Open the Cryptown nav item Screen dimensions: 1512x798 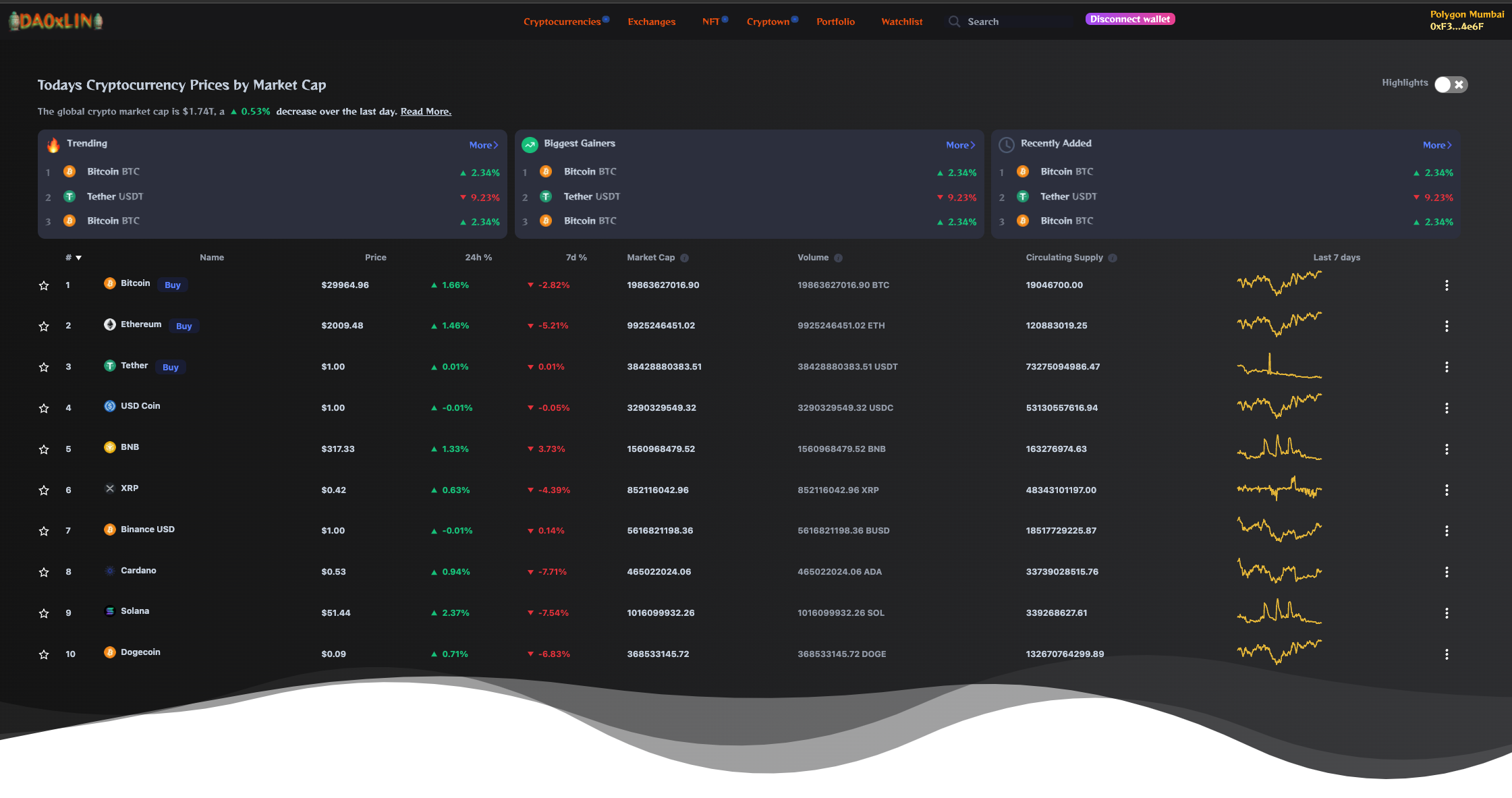click(768, 22)
